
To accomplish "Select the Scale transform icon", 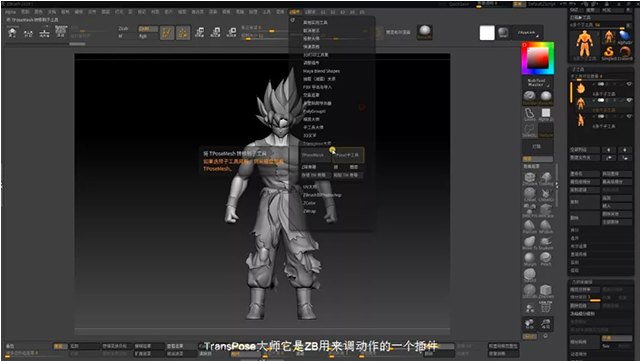I will pos(216,32).
